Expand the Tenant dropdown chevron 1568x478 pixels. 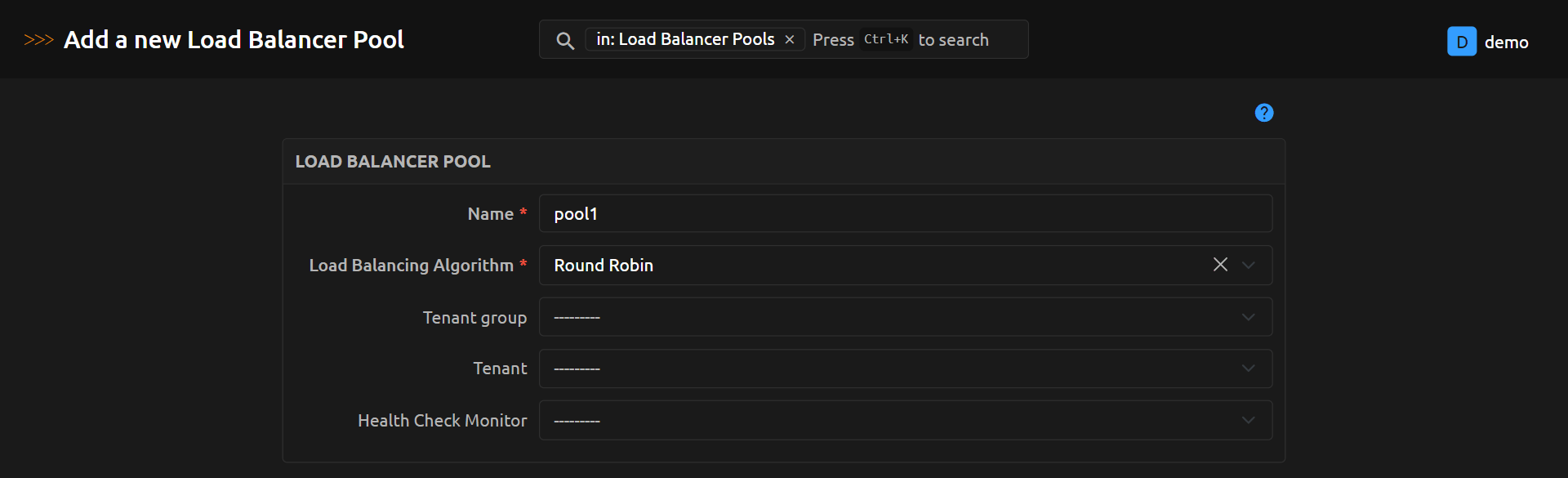coord(1248,369)
